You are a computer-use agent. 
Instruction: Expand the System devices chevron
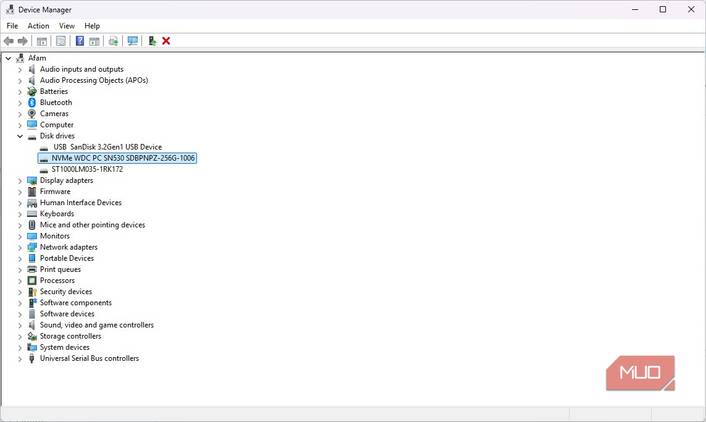(20, 348)
